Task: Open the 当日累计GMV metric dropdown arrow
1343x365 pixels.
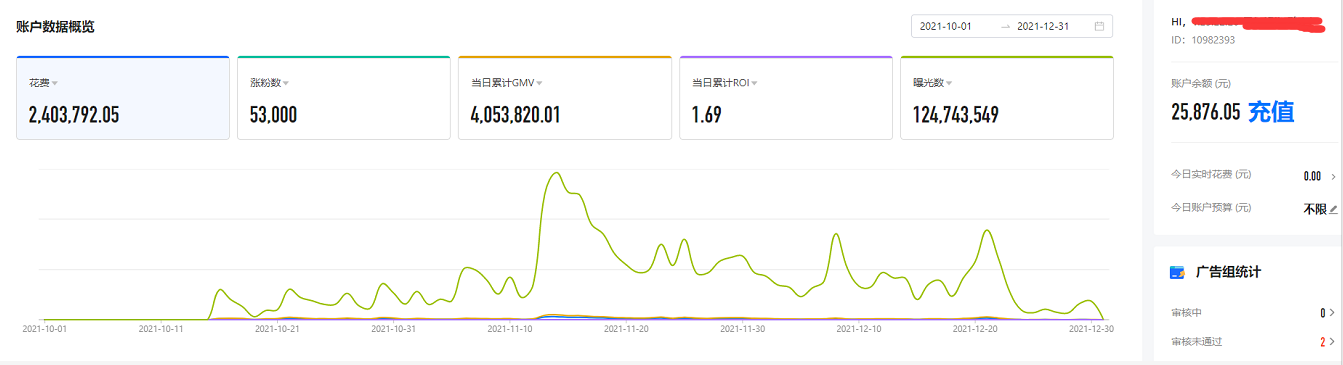Action: click(539, 83)
